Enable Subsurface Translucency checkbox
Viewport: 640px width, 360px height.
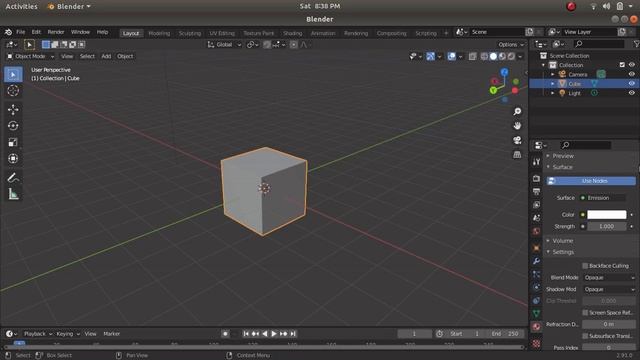pyautogui.click(x=585, y=336)
